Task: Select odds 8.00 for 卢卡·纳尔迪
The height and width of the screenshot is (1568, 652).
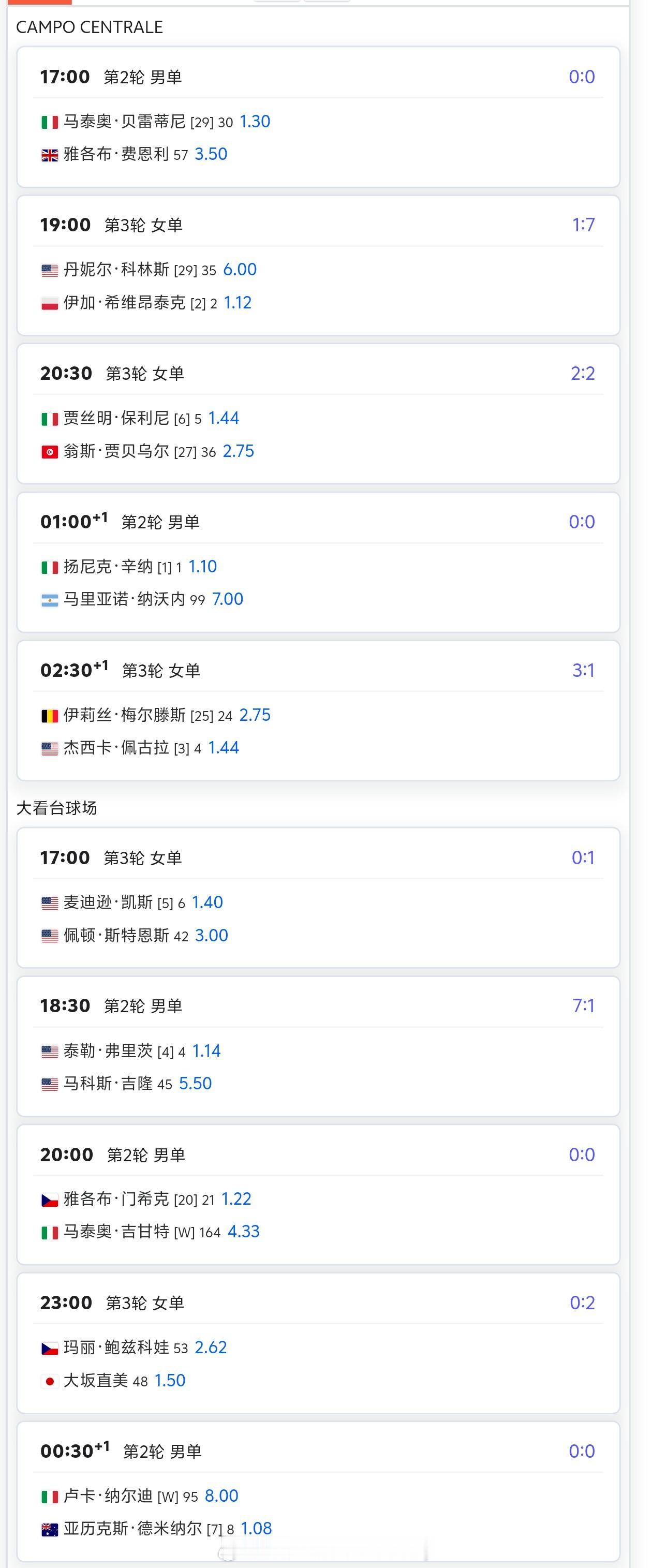Action: click(x=221, y=1496)
